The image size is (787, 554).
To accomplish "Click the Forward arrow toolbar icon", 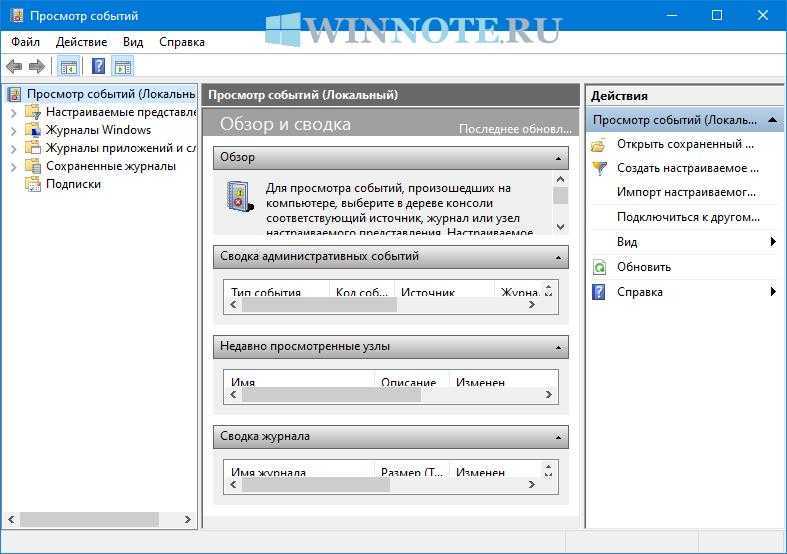I will point(37,66).
